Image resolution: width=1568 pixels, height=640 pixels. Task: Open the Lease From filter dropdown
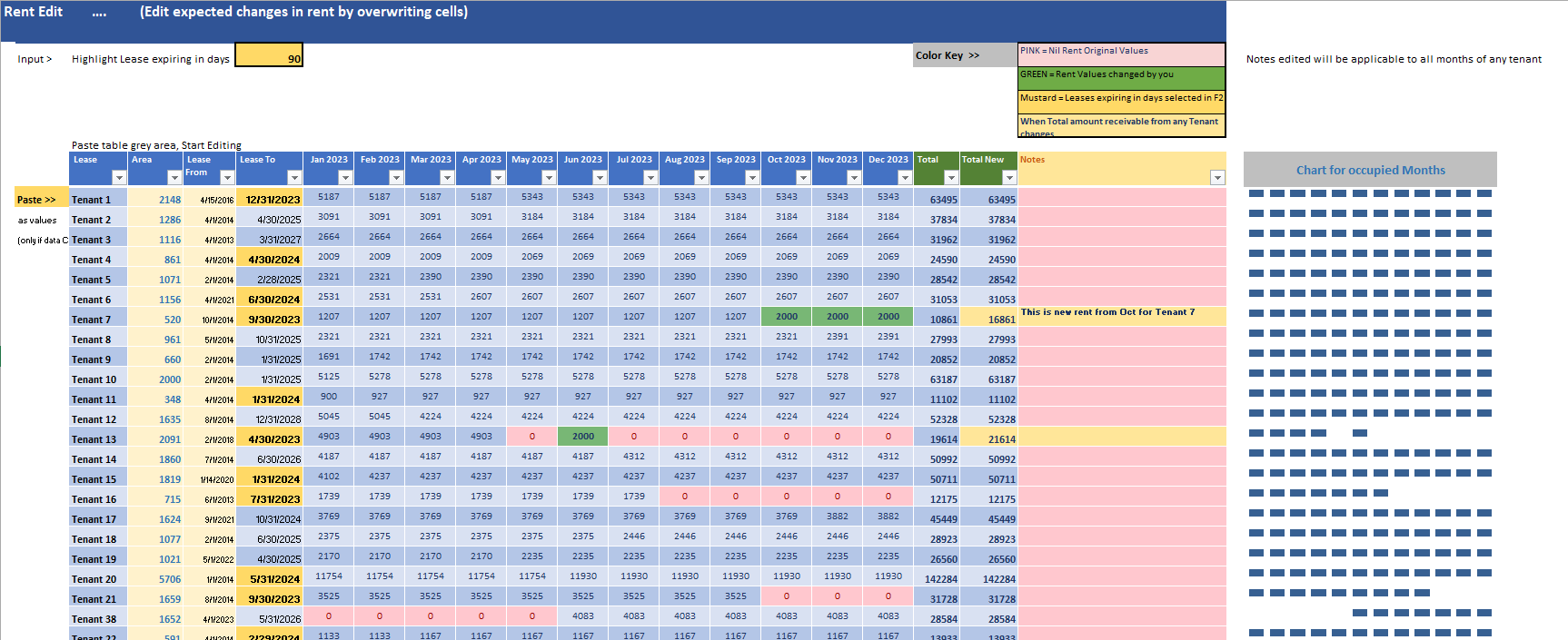point(227,178)
